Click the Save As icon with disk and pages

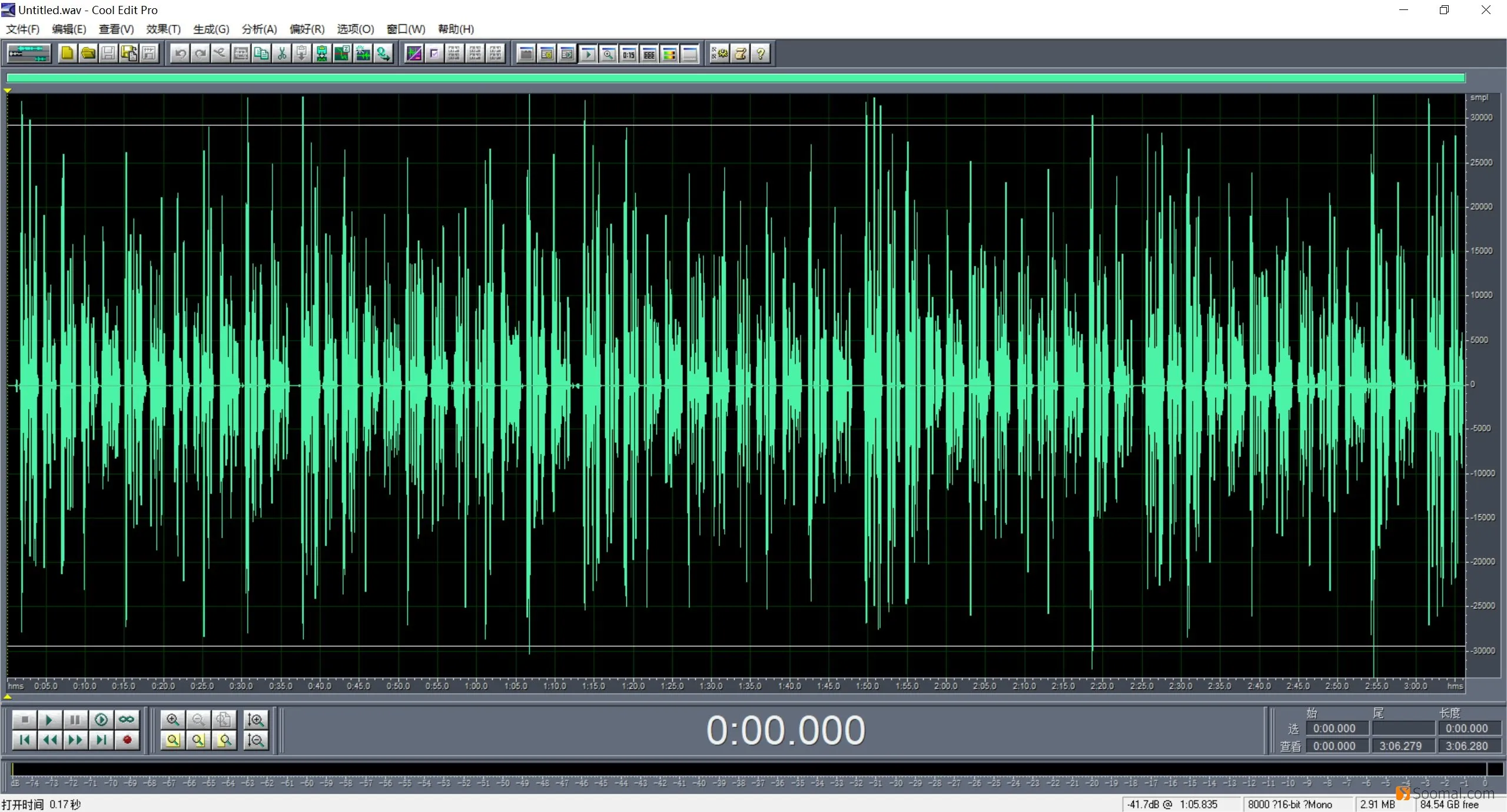pos(129,54)
